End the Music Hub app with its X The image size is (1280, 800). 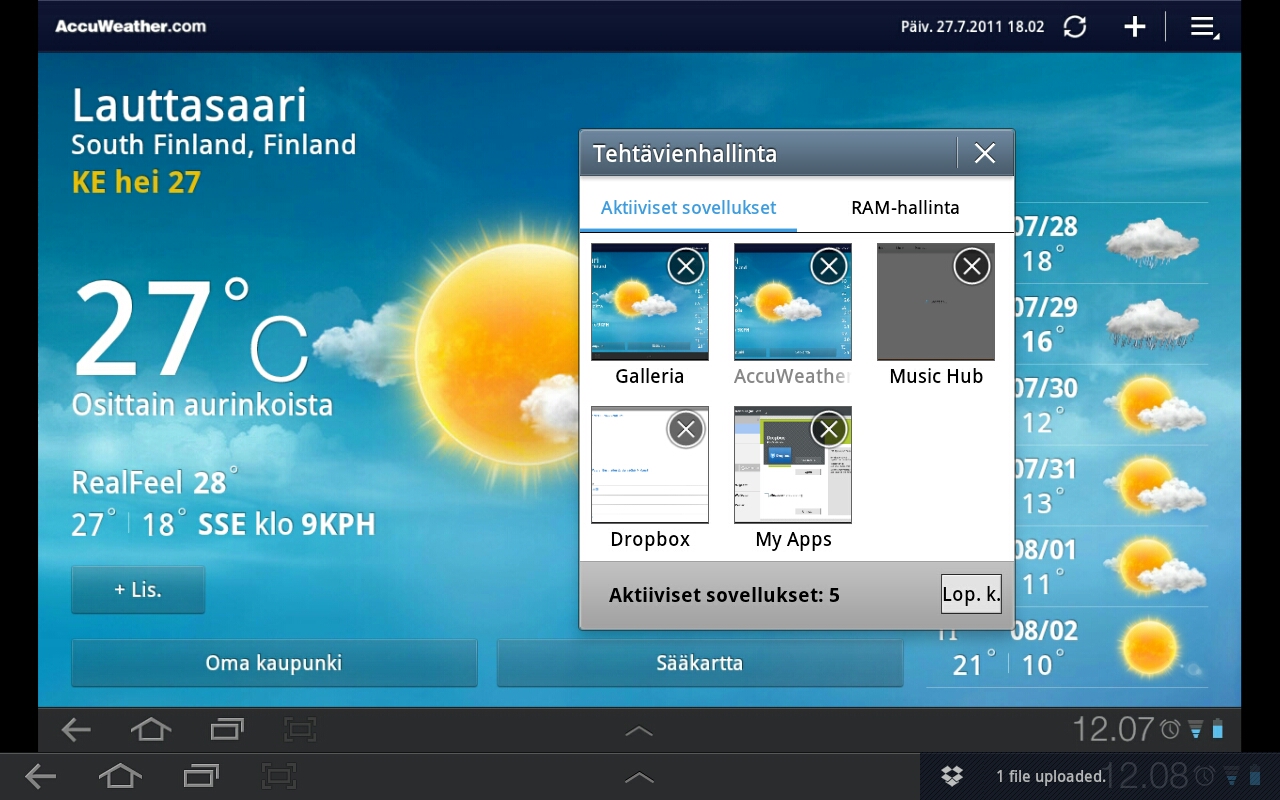pos(972,266)
